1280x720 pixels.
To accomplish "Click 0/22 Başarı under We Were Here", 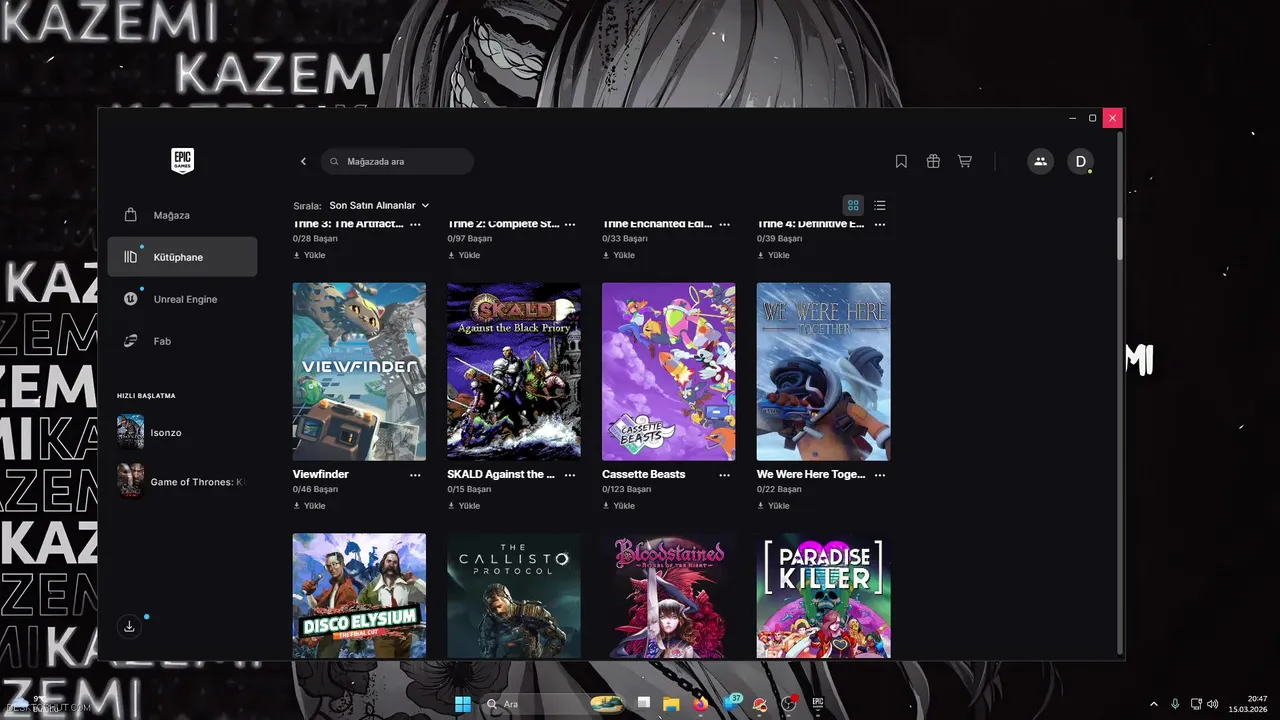I will click(x=780, y=490).
